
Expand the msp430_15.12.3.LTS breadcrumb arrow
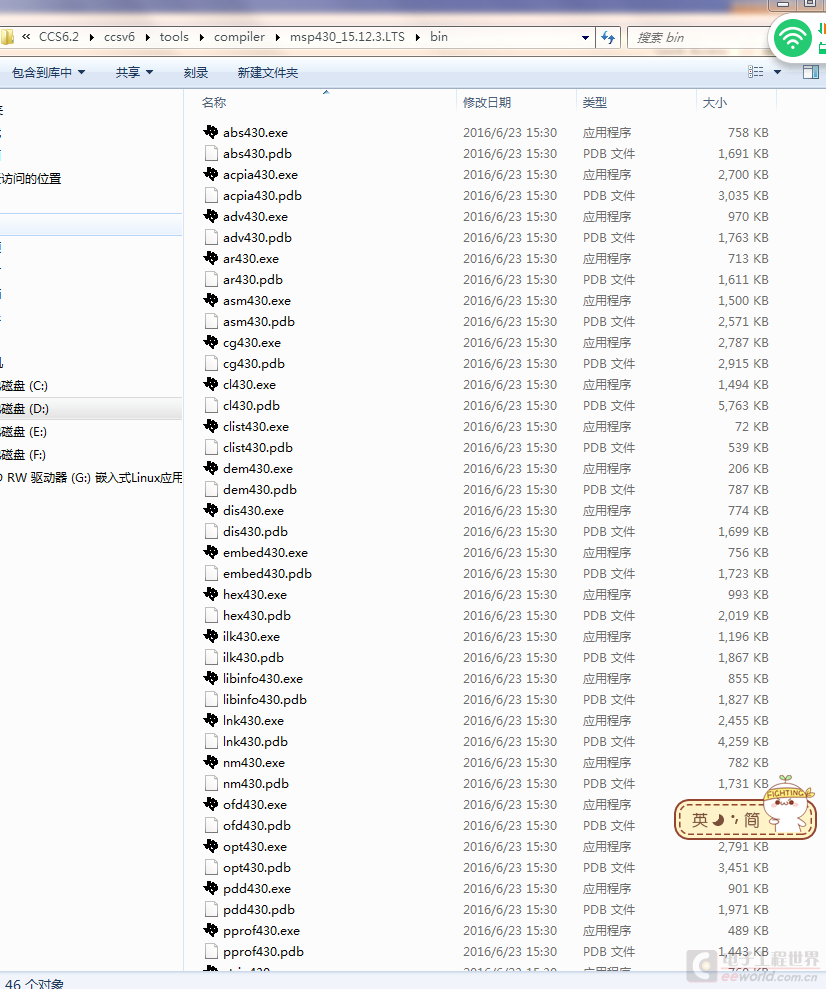[x=417, y=37]
